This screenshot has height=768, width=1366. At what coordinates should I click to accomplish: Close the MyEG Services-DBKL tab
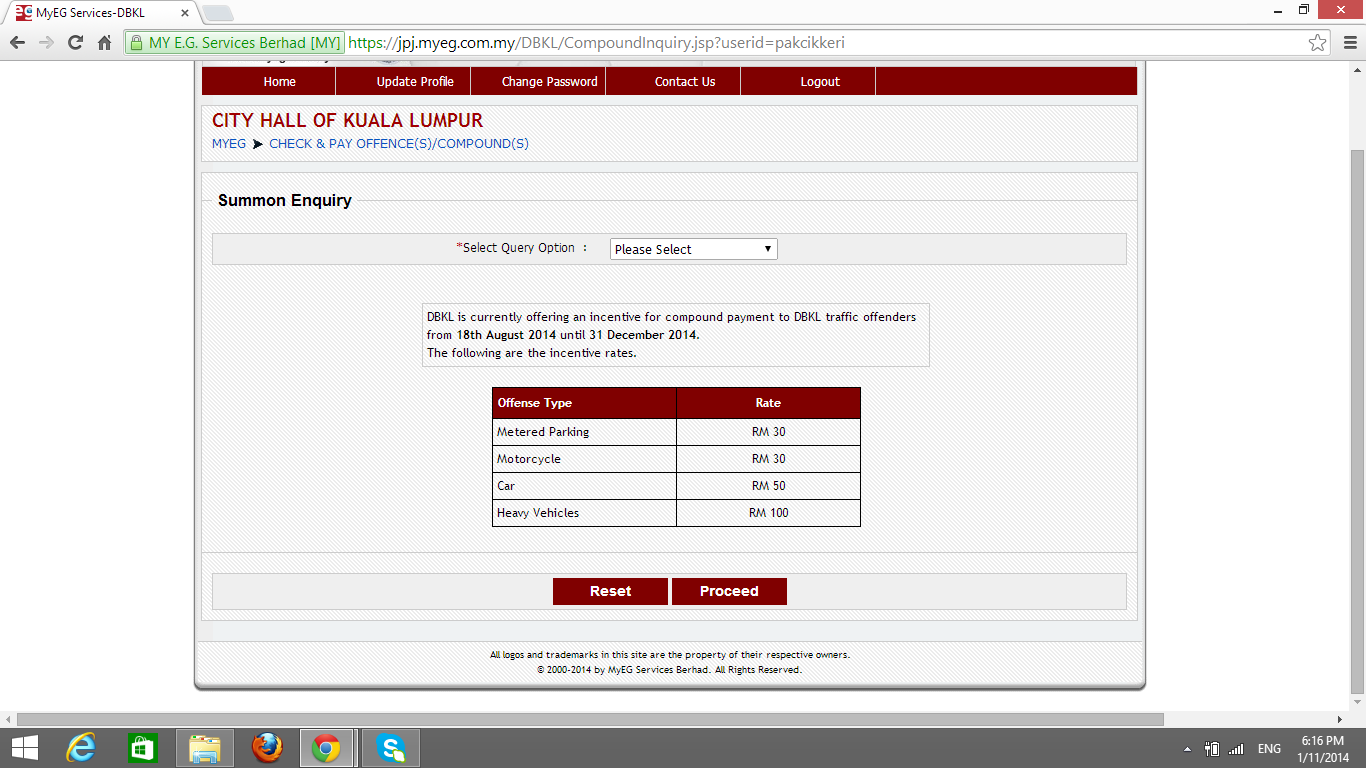pos(185,13)
